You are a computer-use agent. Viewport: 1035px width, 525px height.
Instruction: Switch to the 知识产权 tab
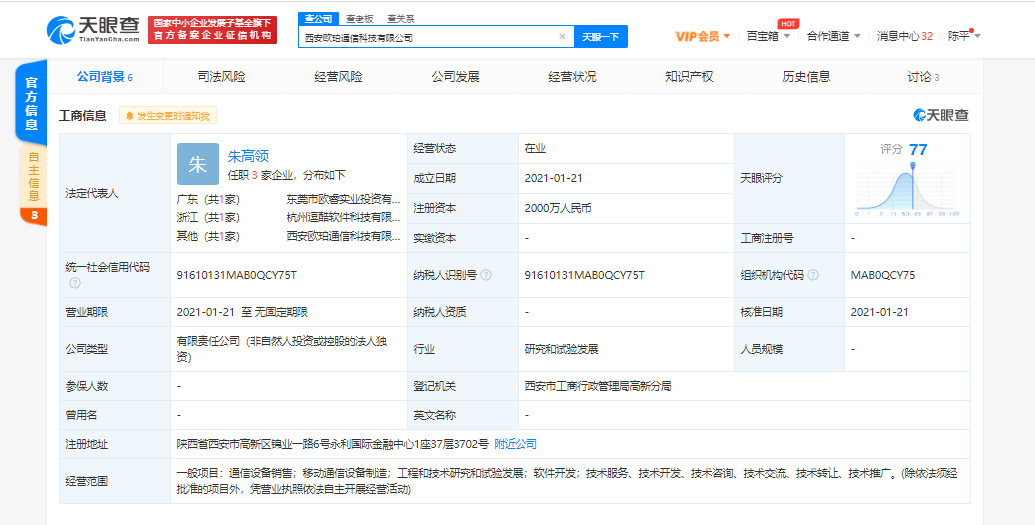pos(689,77)
